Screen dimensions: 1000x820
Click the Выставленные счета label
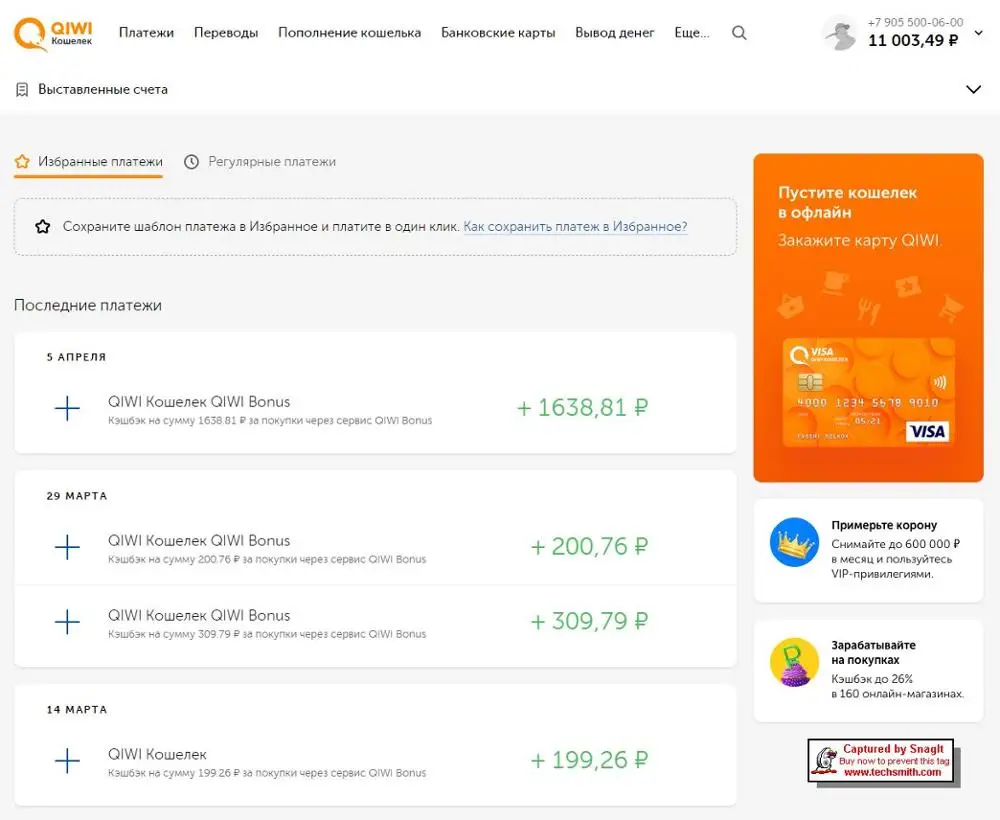(103, 89)
